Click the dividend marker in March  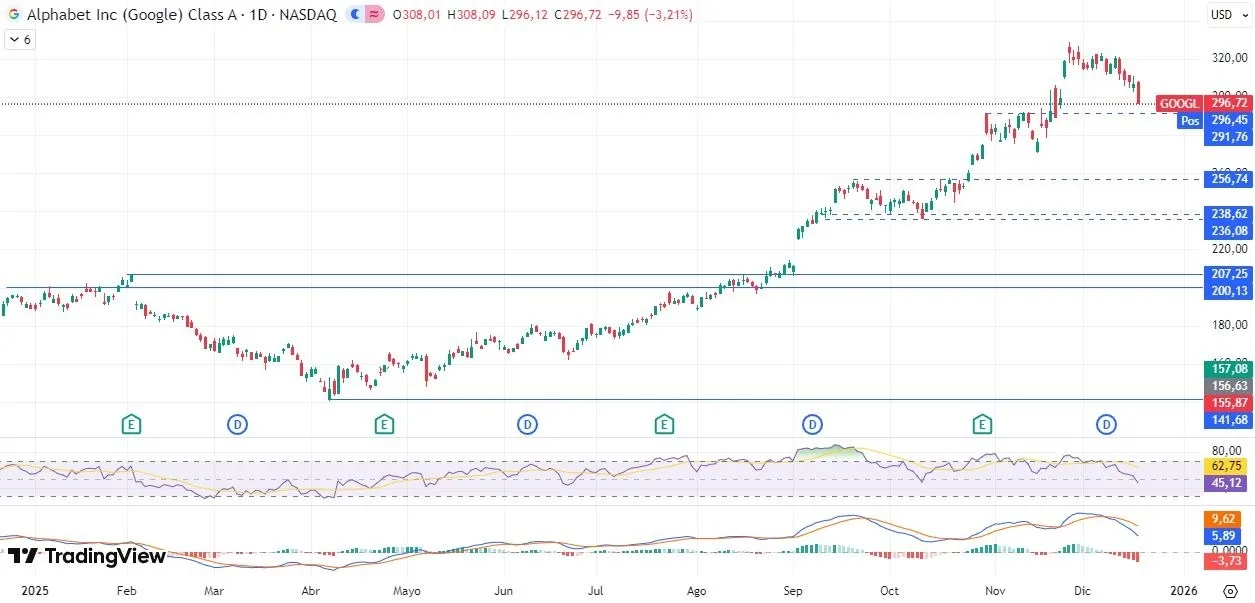tap(237, 425)
